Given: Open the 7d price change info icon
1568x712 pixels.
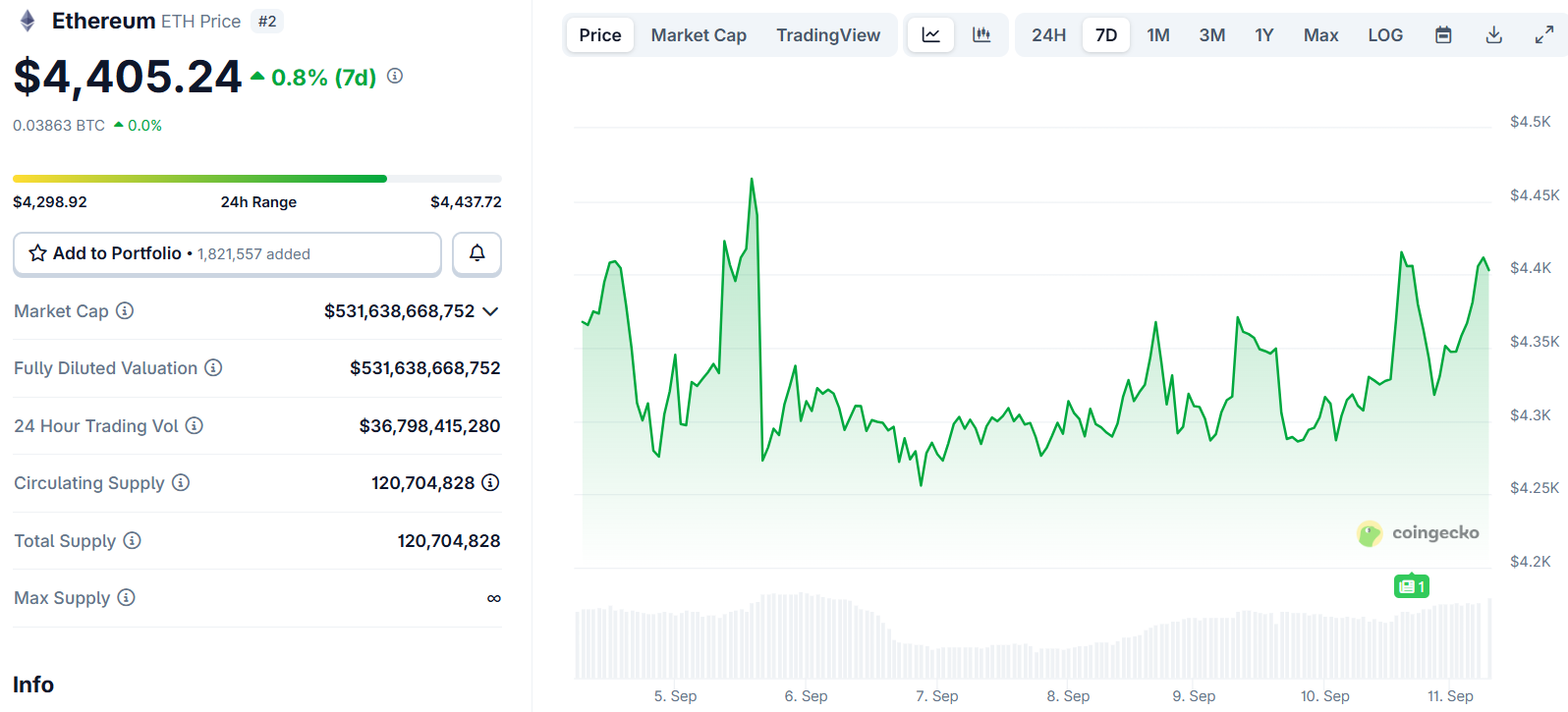Looking at the screenshot, I should click(395, 76).
